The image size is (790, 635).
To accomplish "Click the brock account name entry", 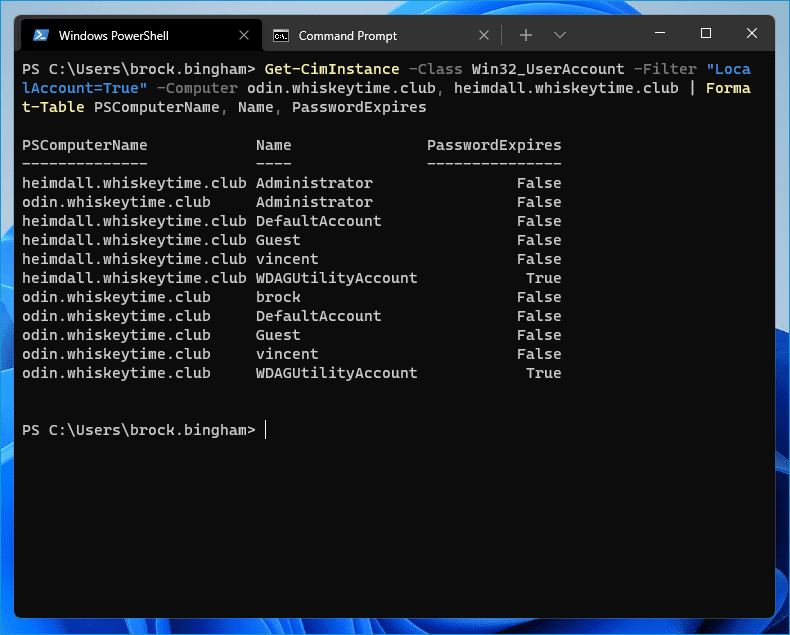I will click(278, 297).
